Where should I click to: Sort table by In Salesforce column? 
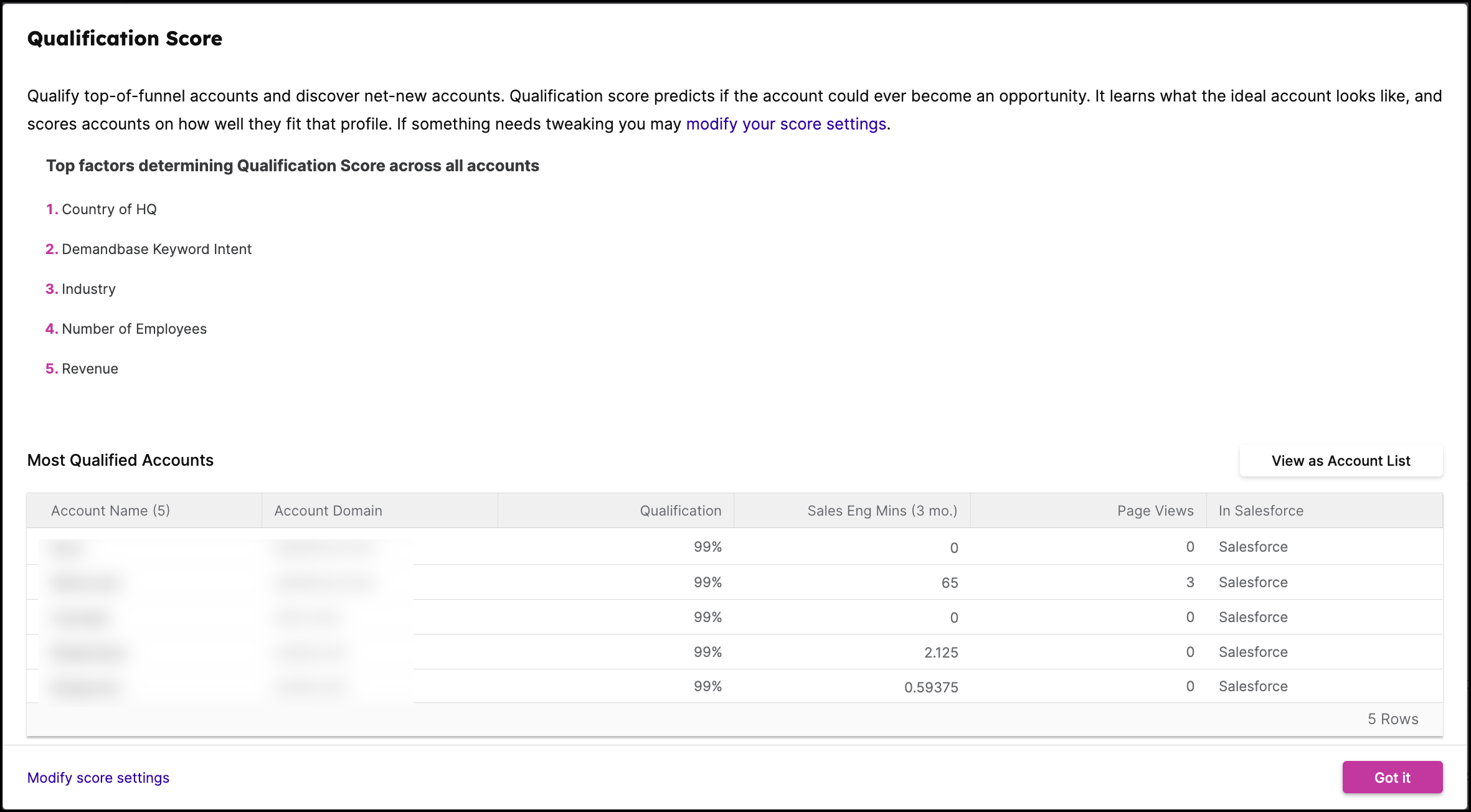point(1260,510)
